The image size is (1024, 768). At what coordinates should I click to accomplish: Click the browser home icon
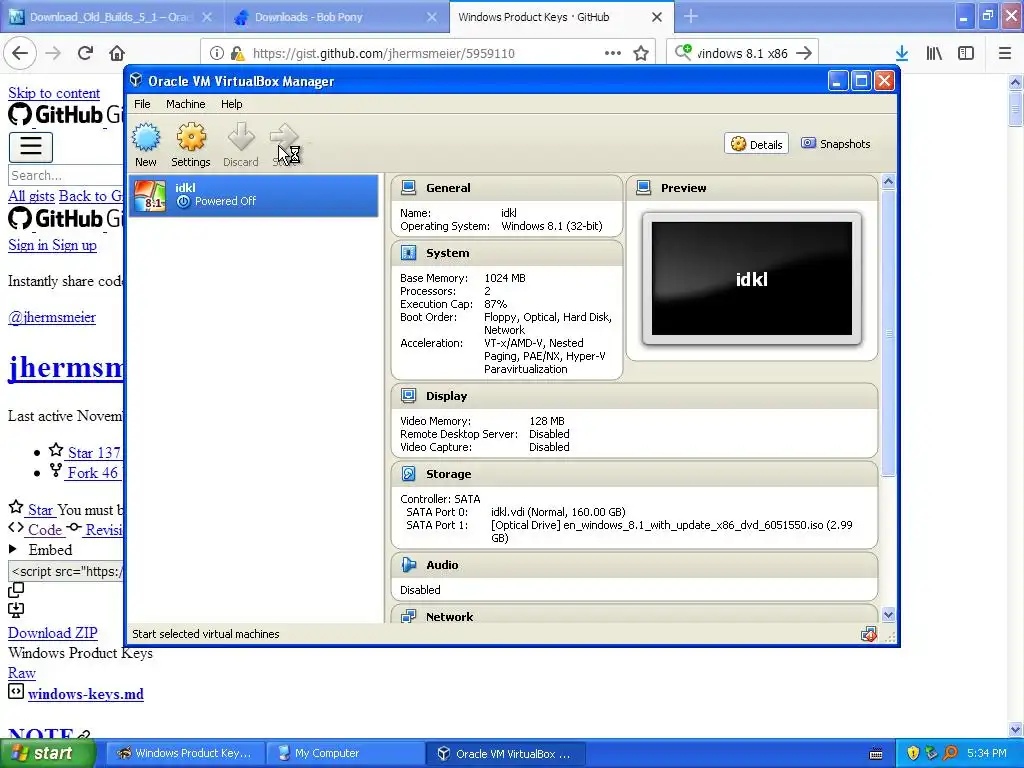(117, 53)
